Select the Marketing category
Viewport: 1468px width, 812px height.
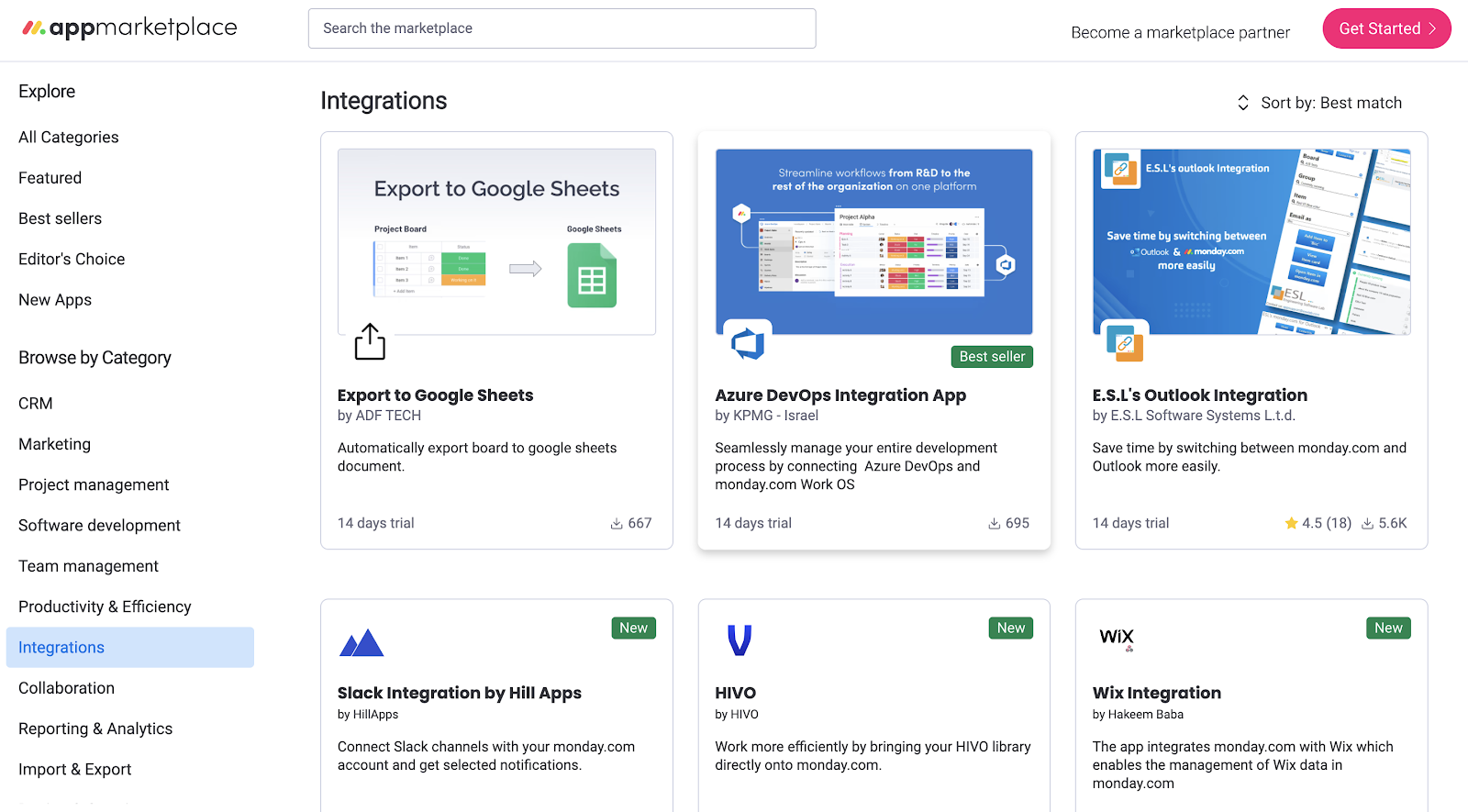click(x=55, y=444)
